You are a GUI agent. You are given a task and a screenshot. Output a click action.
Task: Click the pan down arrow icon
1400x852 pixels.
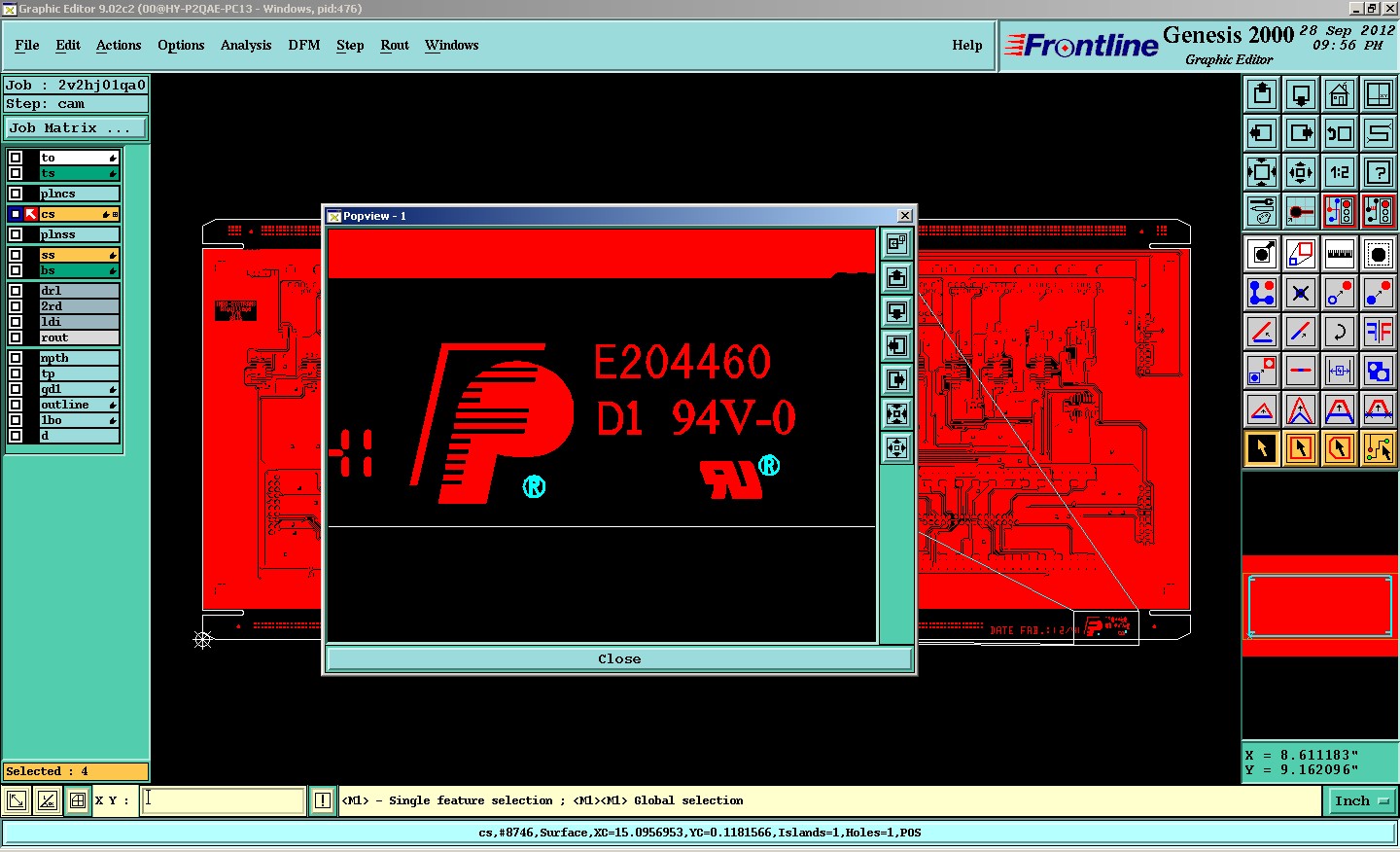(1301, 94)
